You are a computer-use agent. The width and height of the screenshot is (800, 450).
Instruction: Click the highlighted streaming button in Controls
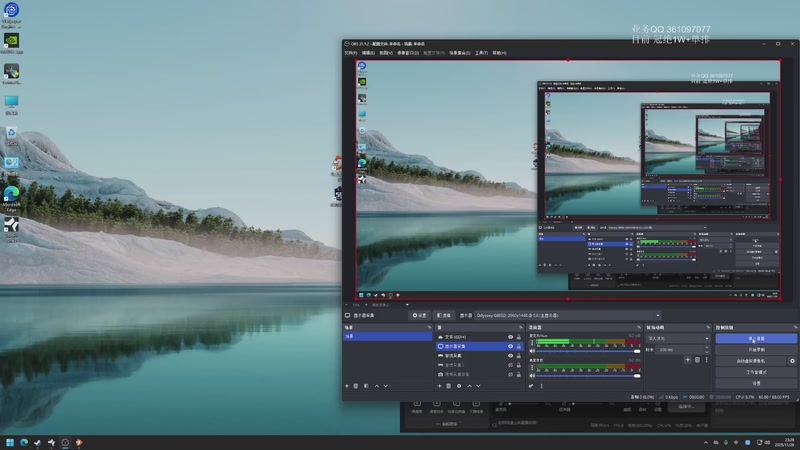[x=756, y=338]
